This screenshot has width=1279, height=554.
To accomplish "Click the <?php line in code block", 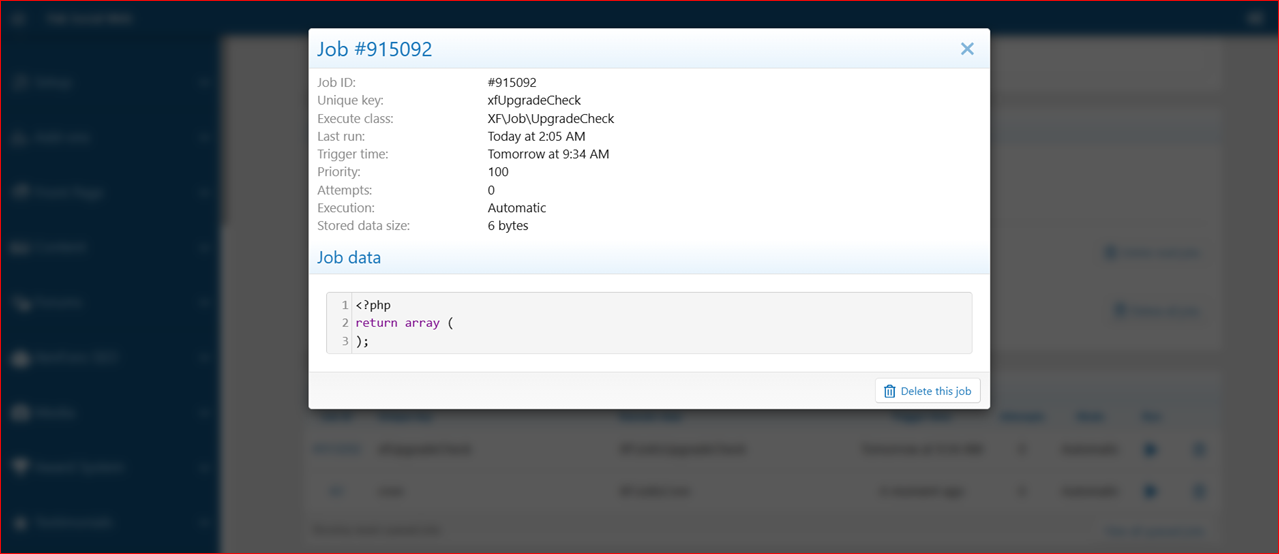I will tap(373, 305).
